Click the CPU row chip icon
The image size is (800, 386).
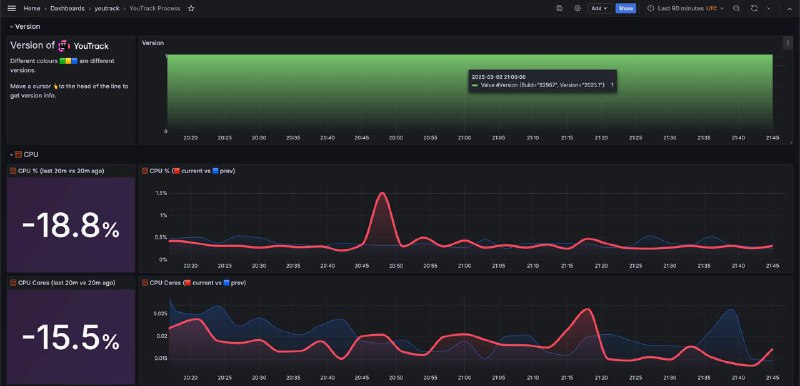[18, 155]
